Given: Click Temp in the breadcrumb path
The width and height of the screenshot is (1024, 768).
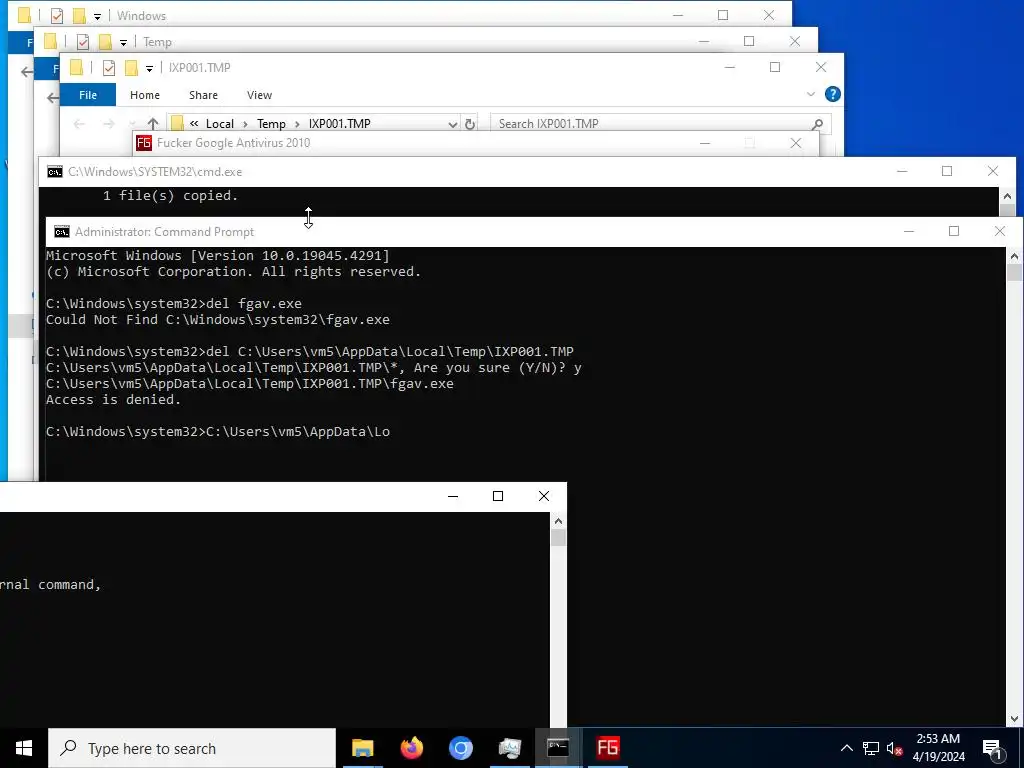Looking at the screenshot, I should (271, 123).
